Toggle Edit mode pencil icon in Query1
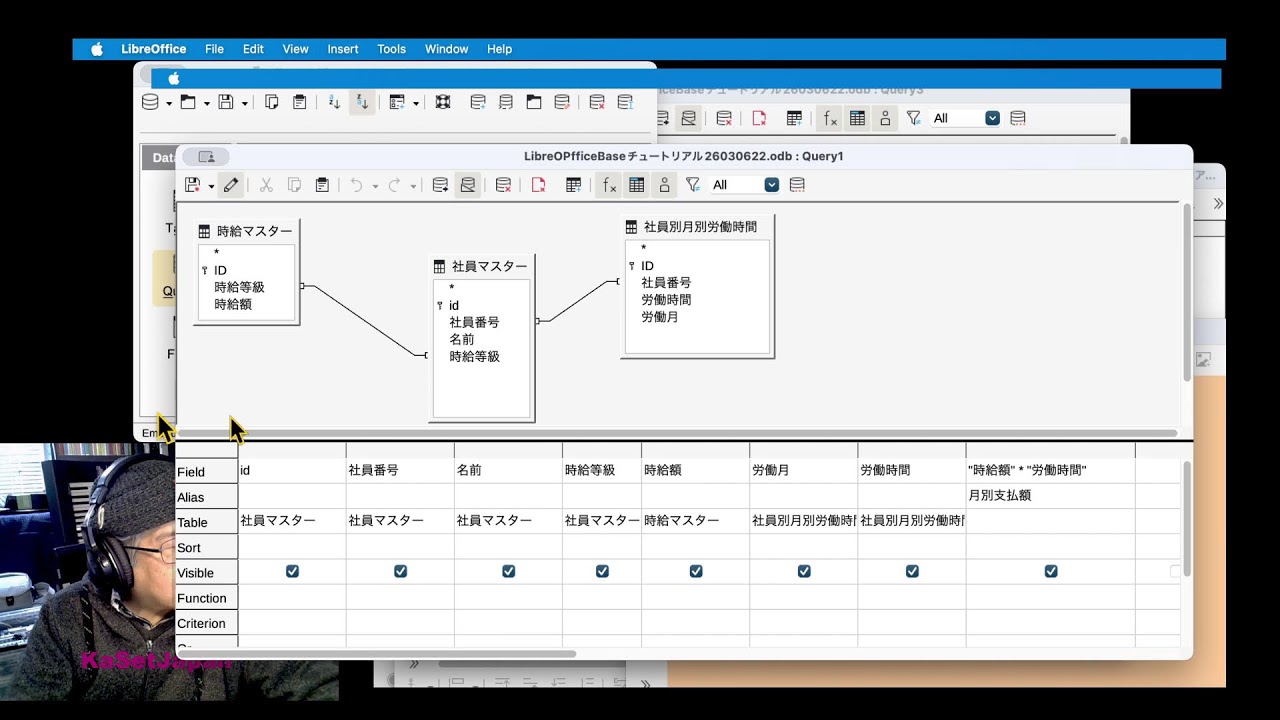The width and height of the screenshot is (1280, 720). point(231,185)
